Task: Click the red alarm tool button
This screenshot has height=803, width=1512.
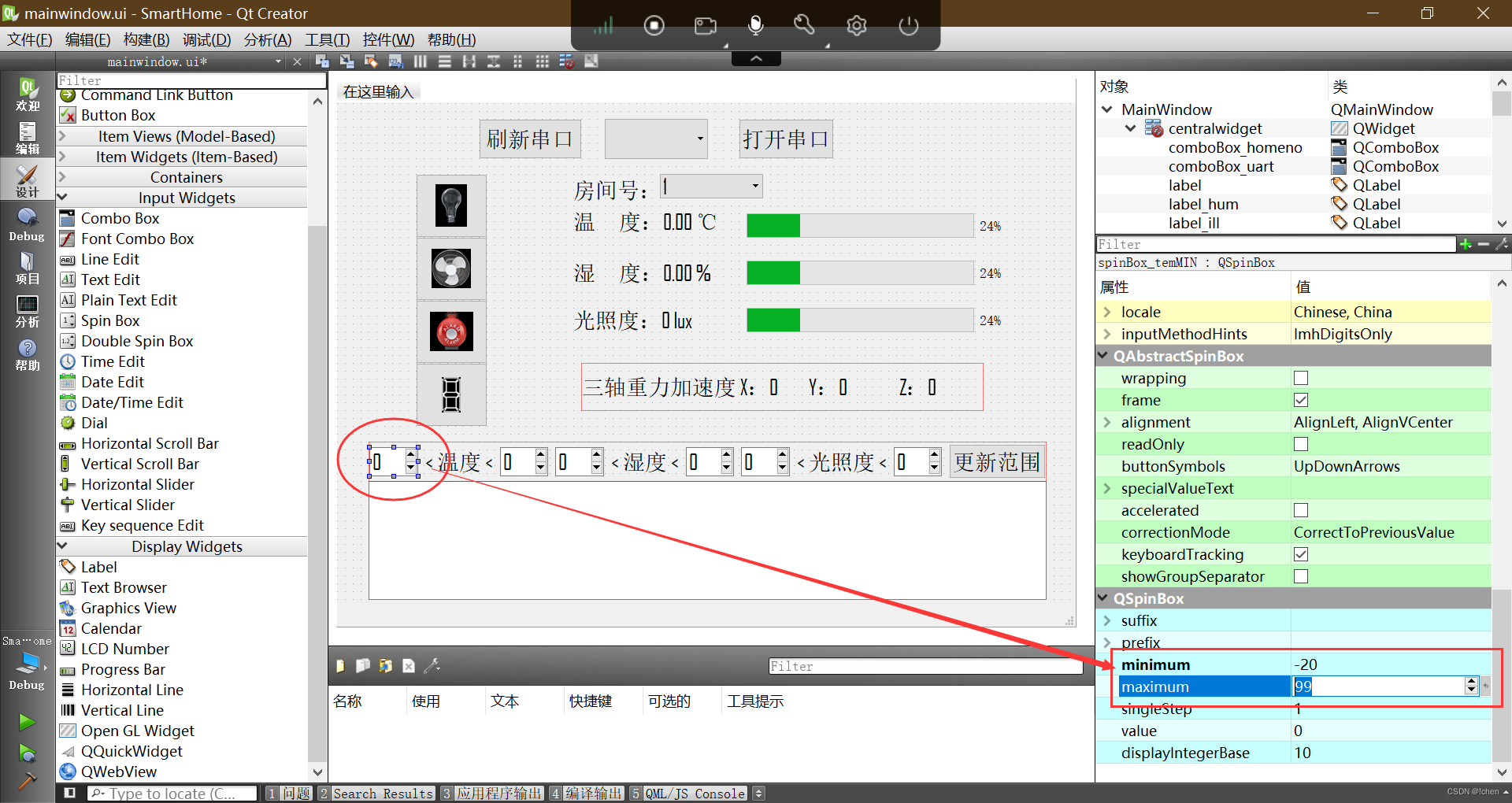Action: coord(451,331)
